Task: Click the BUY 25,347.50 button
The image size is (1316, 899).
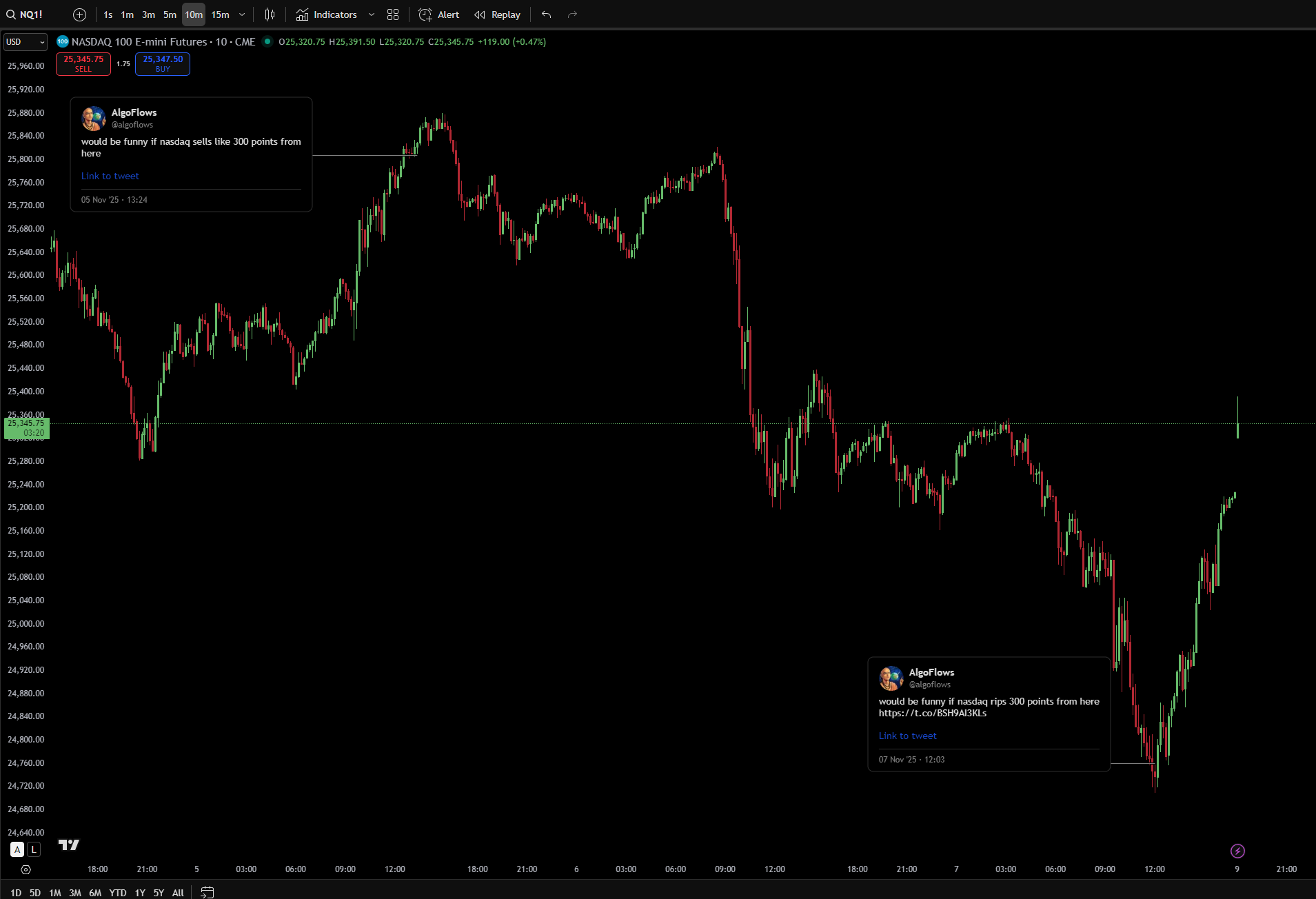Action: (163, 63)
